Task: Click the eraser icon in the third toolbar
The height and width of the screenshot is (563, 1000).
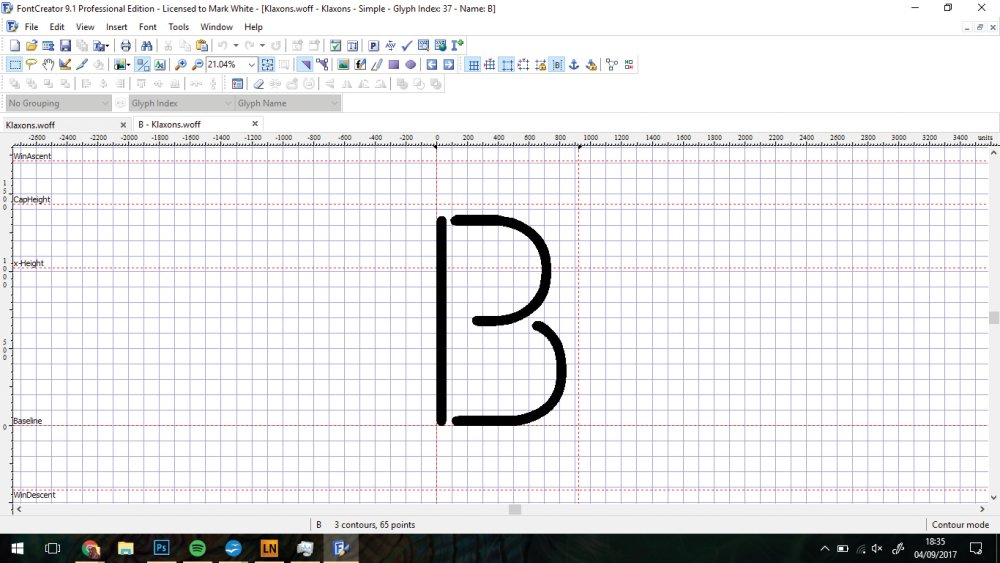Action: 258,84
